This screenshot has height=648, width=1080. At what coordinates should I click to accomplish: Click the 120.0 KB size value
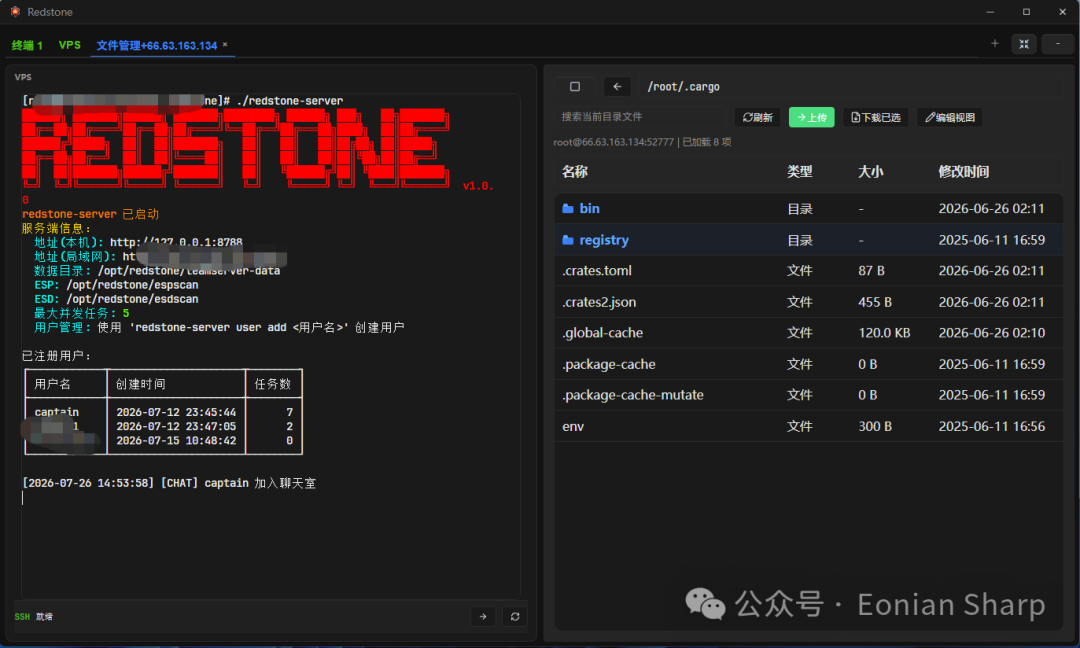(884, 333)
